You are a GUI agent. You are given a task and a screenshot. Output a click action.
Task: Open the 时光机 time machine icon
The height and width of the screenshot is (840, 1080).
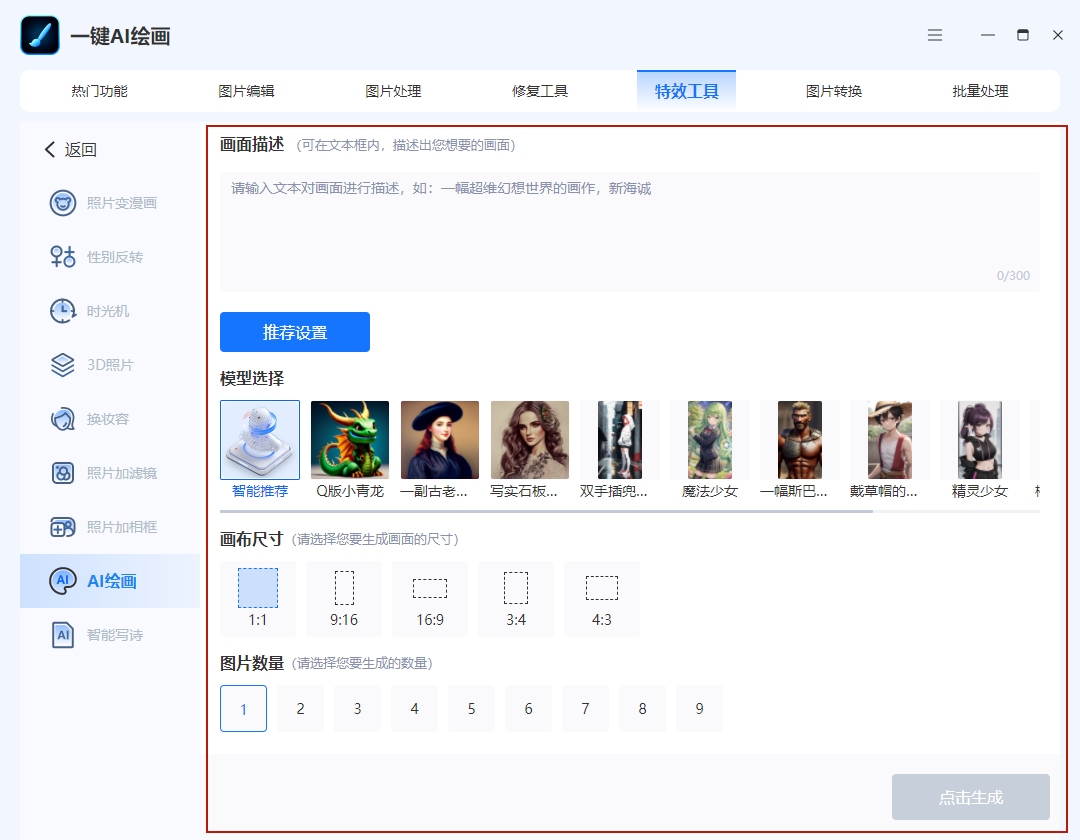pyautogui.click(x=63, y=311)
